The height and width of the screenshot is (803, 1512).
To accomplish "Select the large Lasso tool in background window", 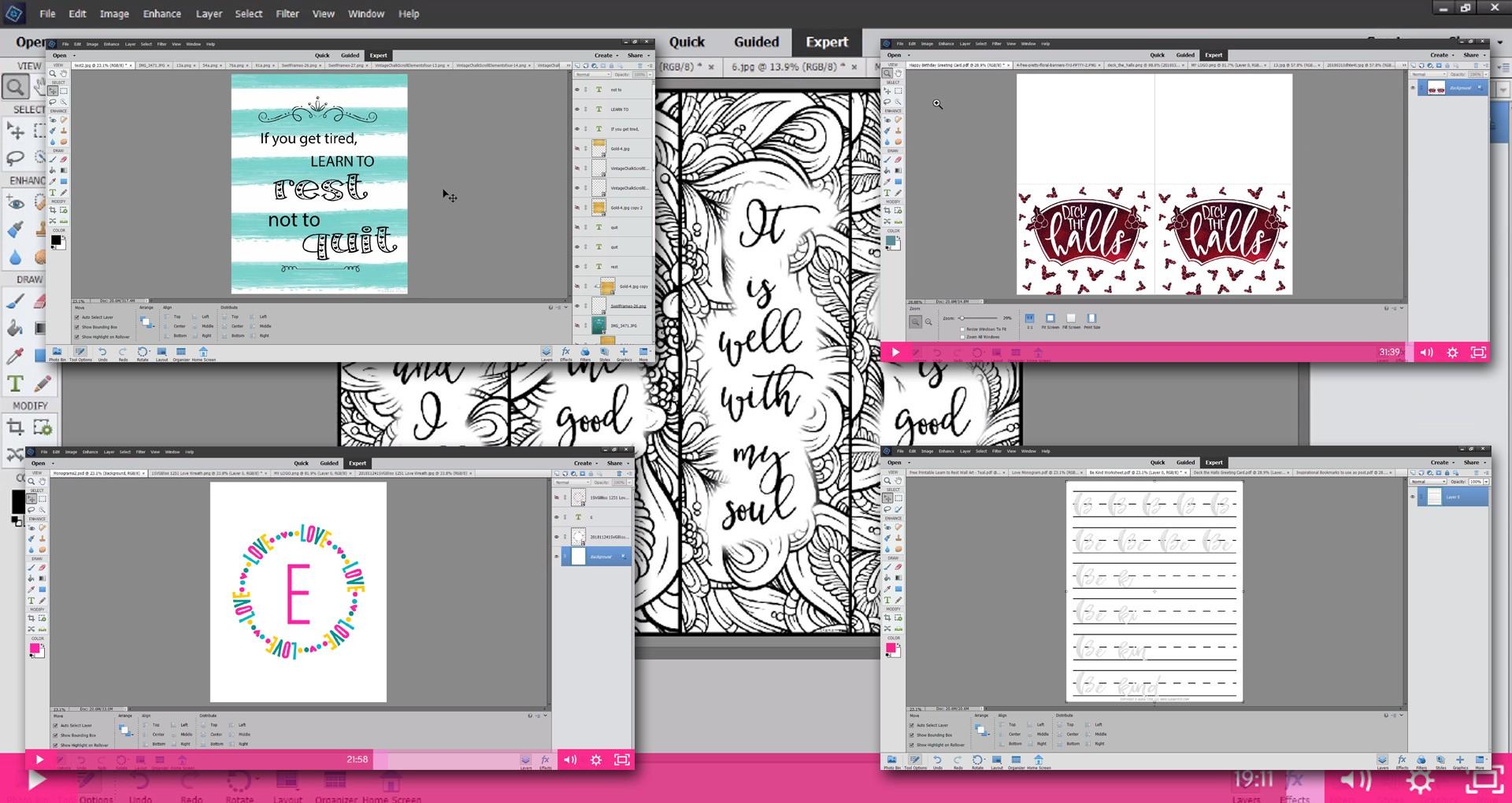I will pyautogui.click(x=15, y=158).
